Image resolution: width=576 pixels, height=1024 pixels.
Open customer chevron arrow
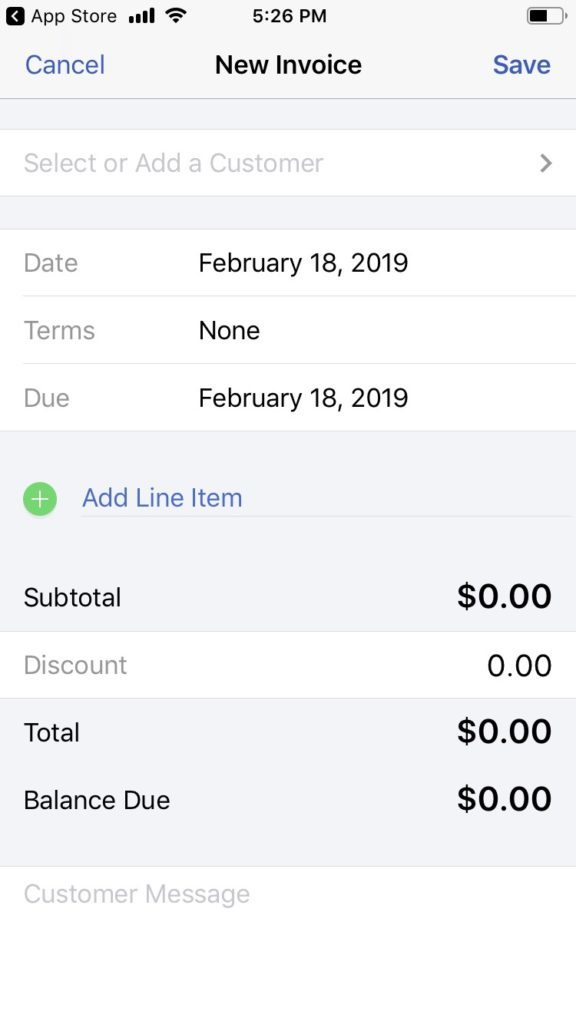[x=546, y=163]
